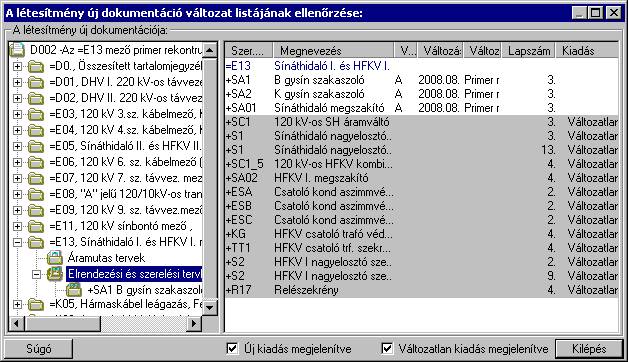The width and height of the screenshot is (628, 362).
Task: Click the folder icon of =E06, 120 kV 6. sz.
Action: pyautogui.click(x=36, y=162)
